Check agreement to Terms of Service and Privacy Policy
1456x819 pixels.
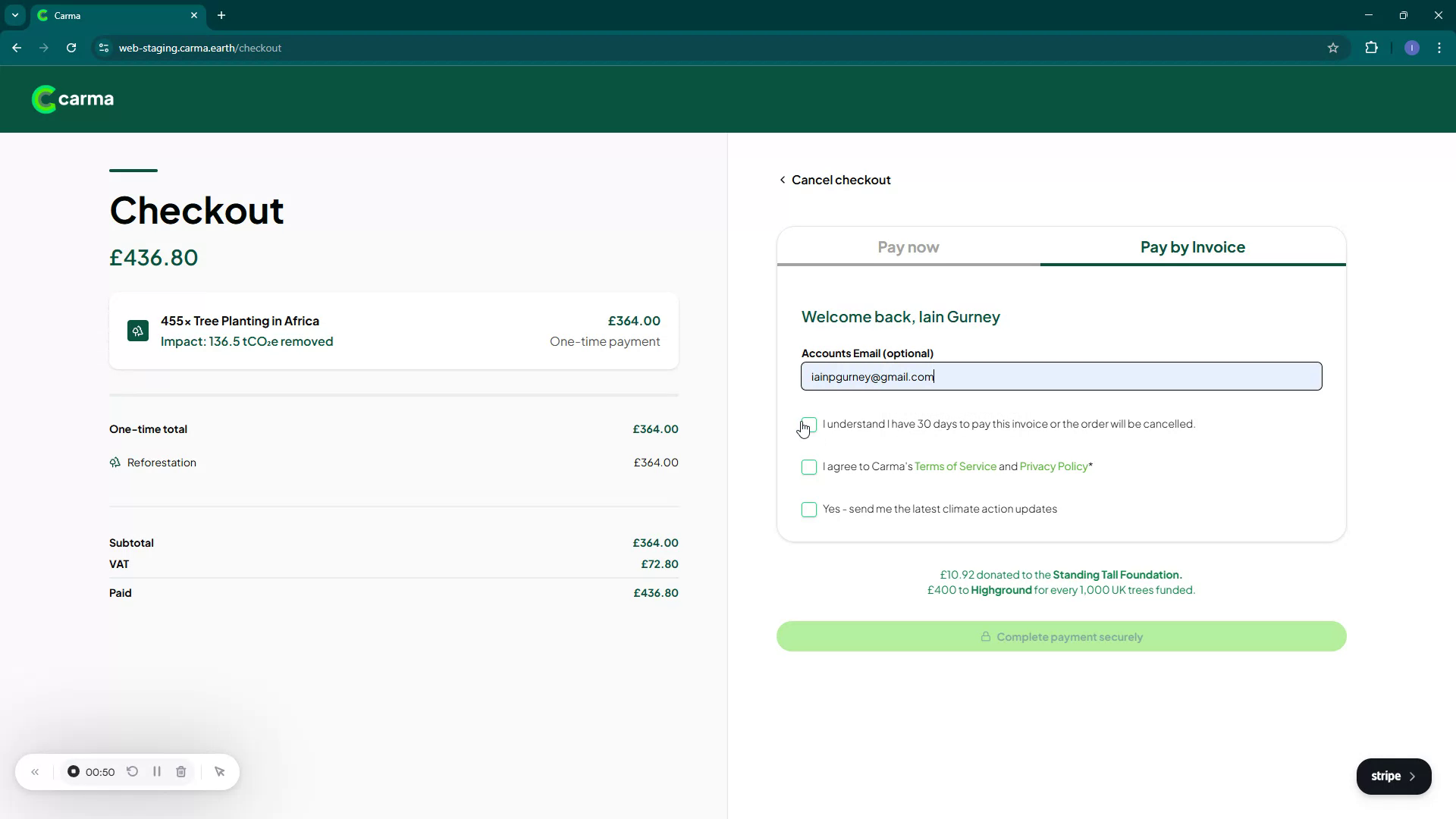click(809, 467)
